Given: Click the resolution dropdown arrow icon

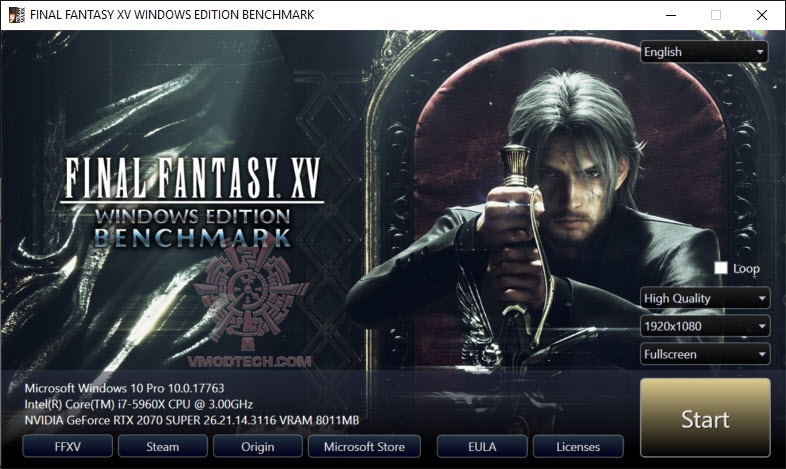Looking at the screenshot, I should (x=762, y=326).
